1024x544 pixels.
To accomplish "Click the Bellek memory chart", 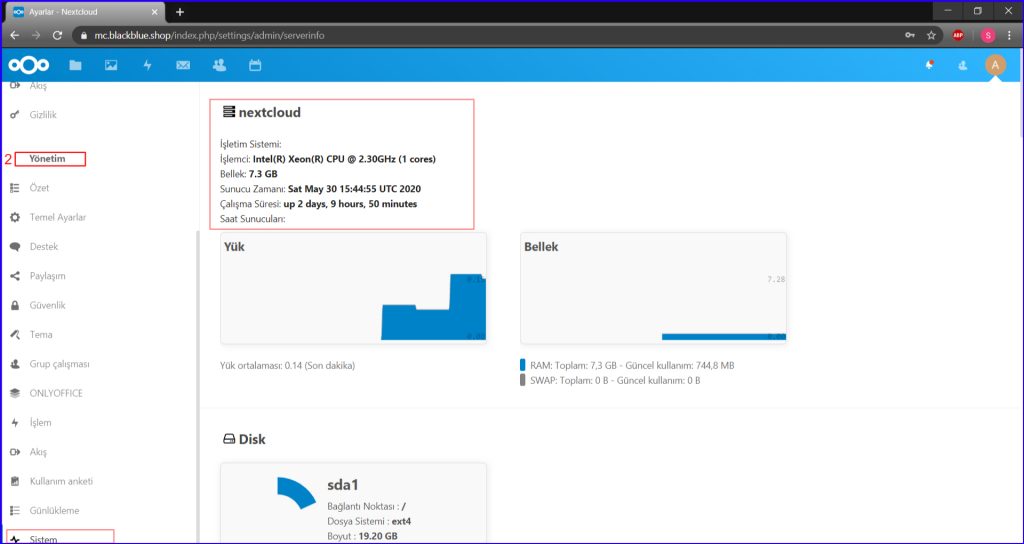I will coord(654,288).
